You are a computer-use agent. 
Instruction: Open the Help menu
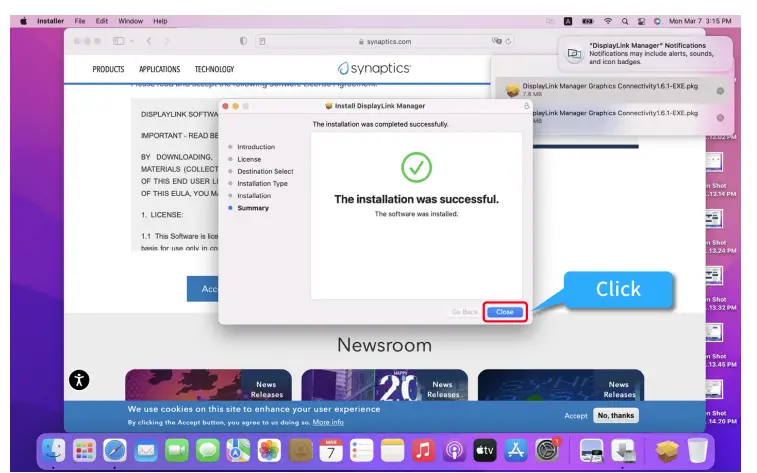pyautogui.click(x=160, y=21)
